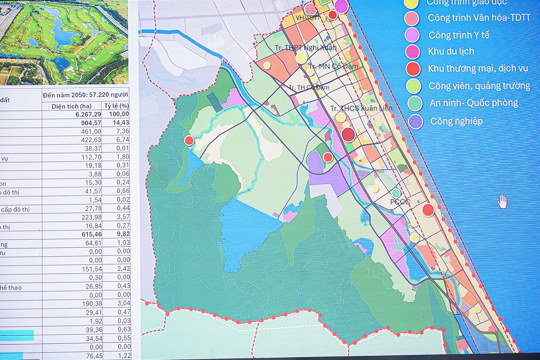Select the '76,45' area cell

94,356
